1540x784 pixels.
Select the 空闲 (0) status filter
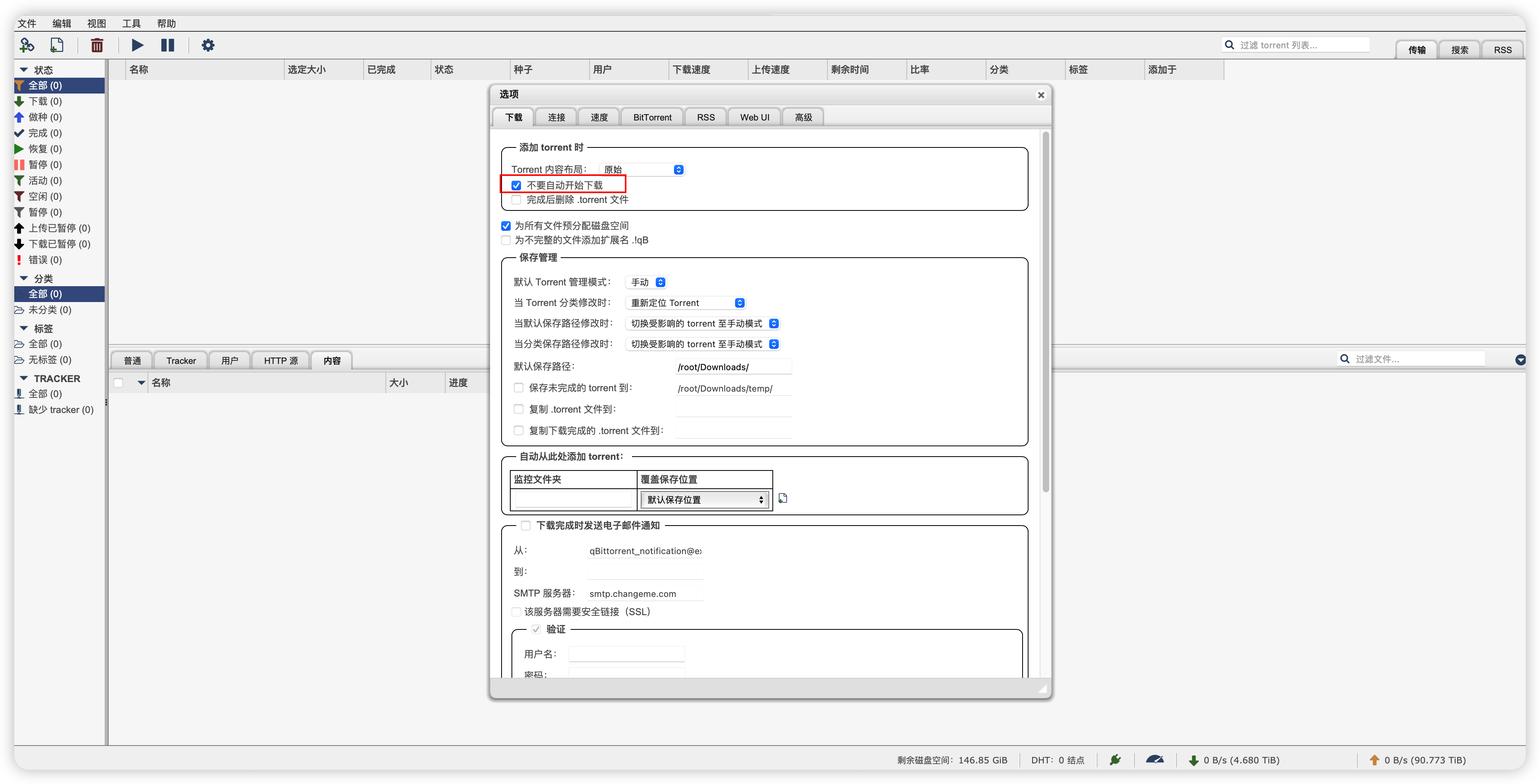[x=59, y=196]
